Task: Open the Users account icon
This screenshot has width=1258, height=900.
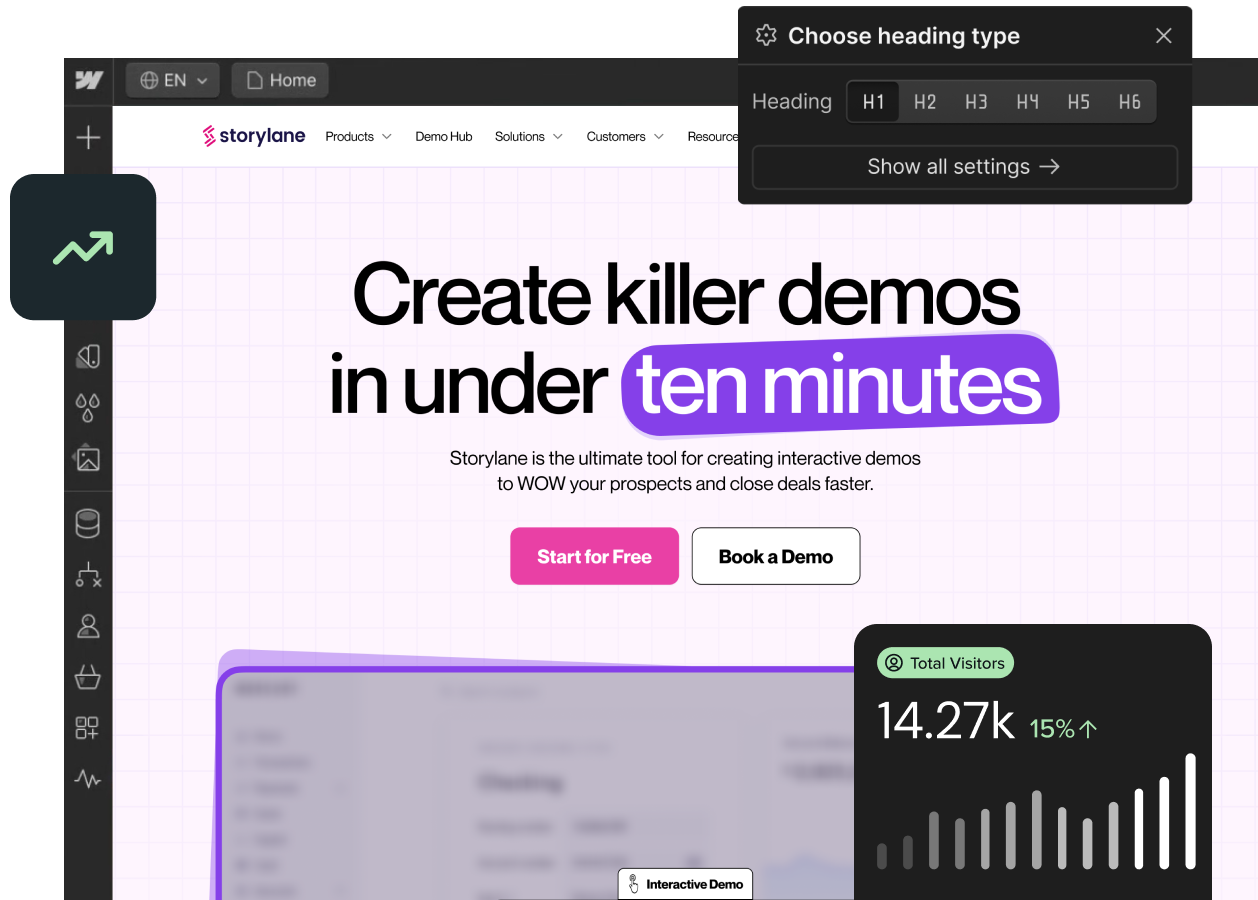Action: [x=88, y=626]
